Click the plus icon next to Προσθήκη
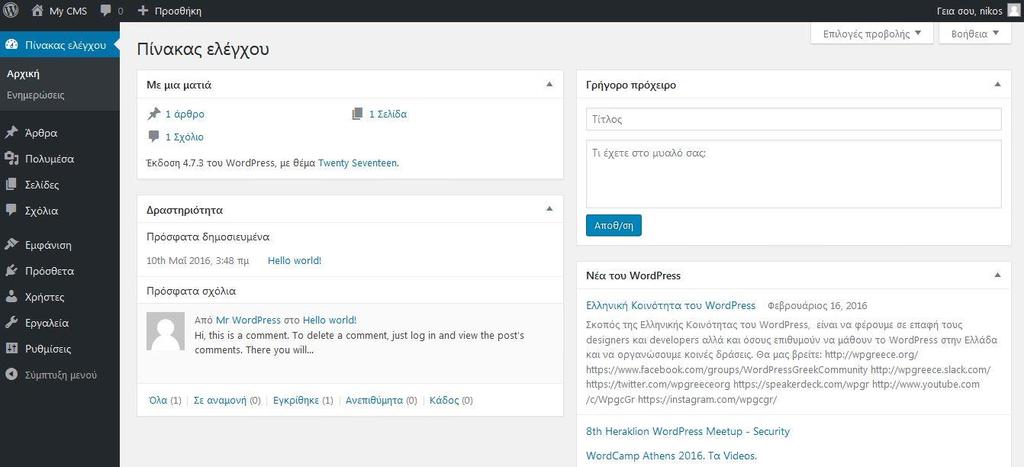1024x467 pixels. point(143,10)
